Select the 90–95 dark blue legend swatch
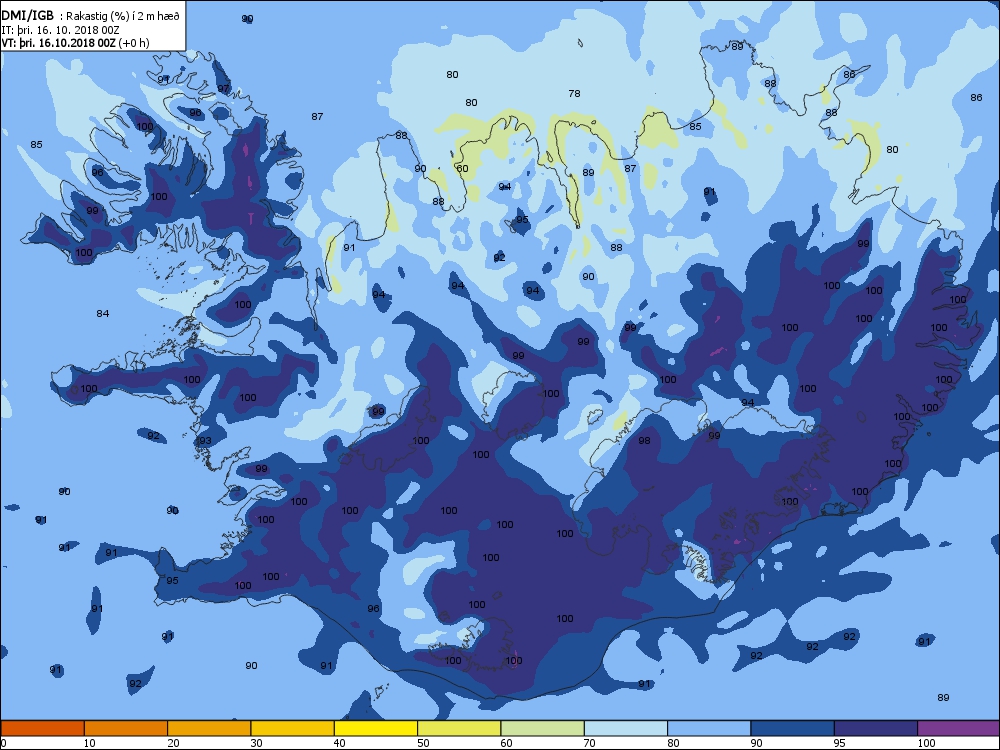 pos(793,728)
